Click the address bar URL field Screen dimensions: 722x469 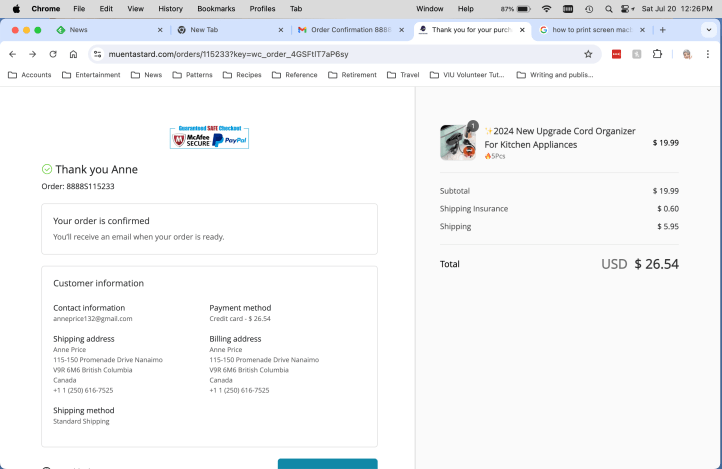pyautogui.click(x=330, y=54)
